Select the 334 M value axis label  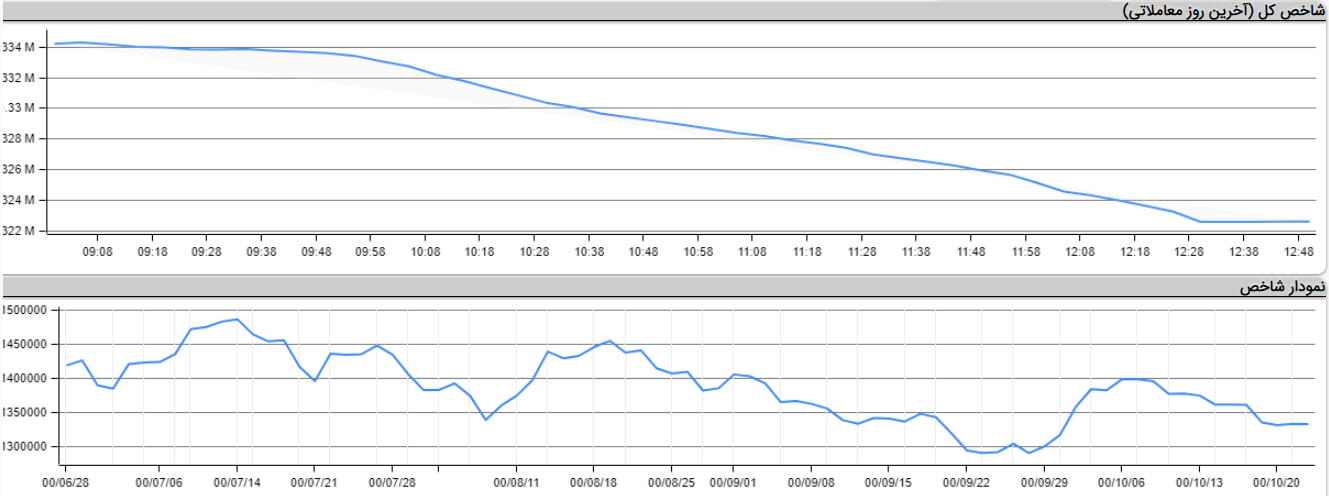(19, 47)
